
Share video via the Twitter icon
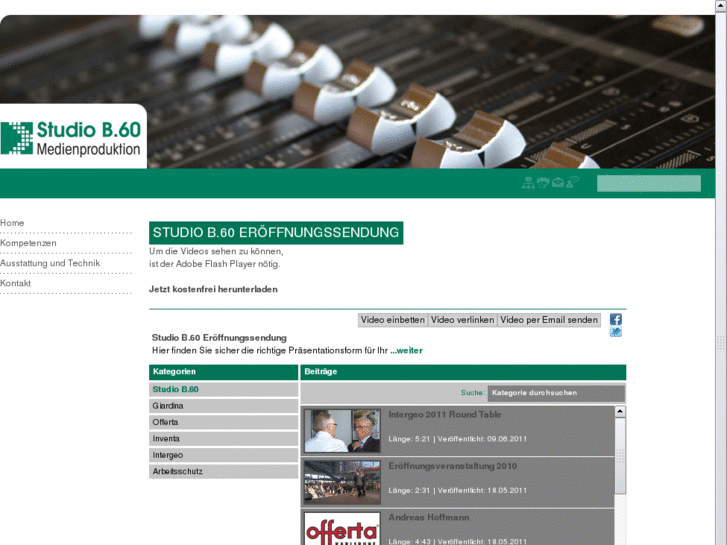pyautogui.click(x=615, y=332)
